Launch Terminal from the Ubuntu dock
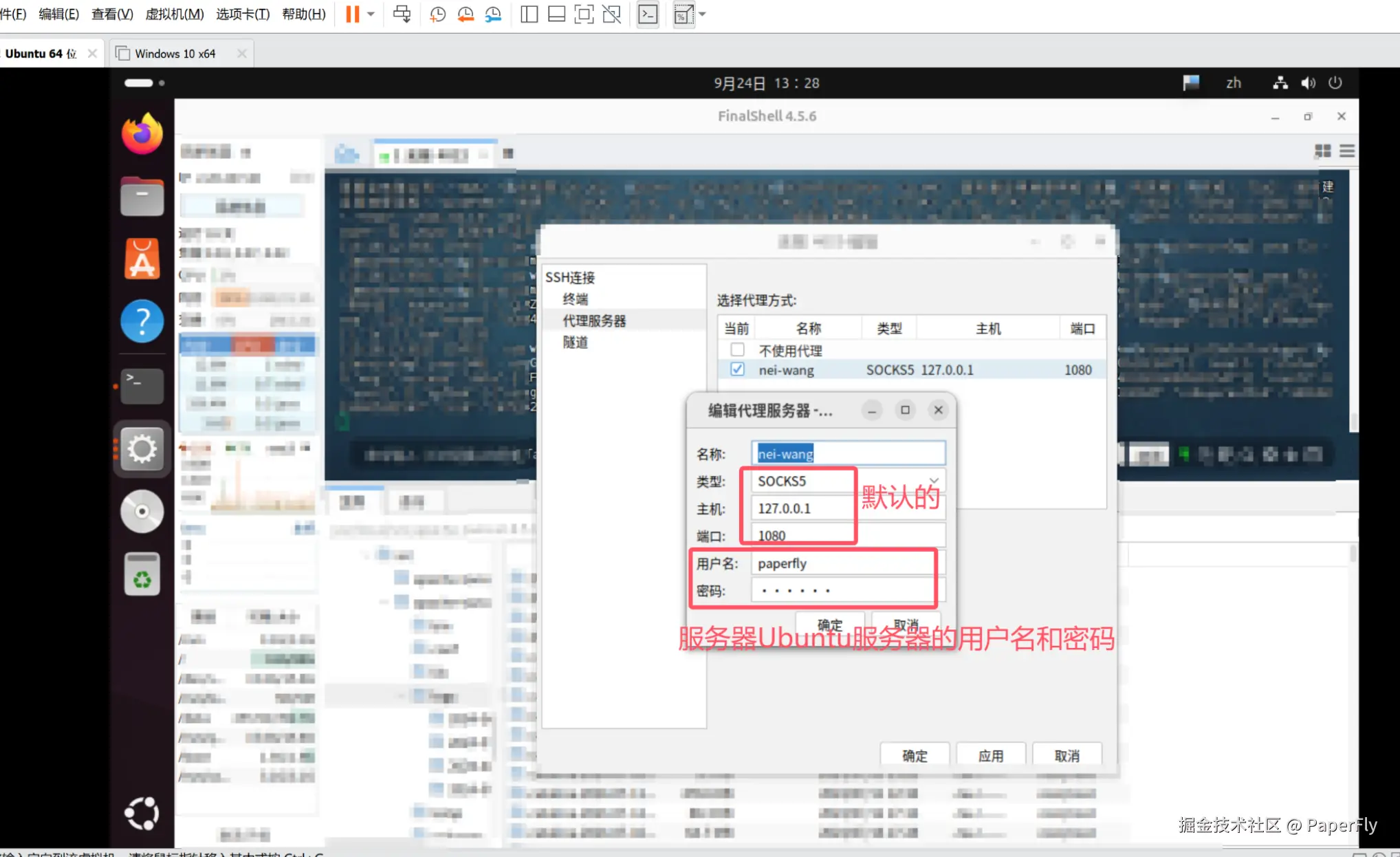 [x=142, y=385]
